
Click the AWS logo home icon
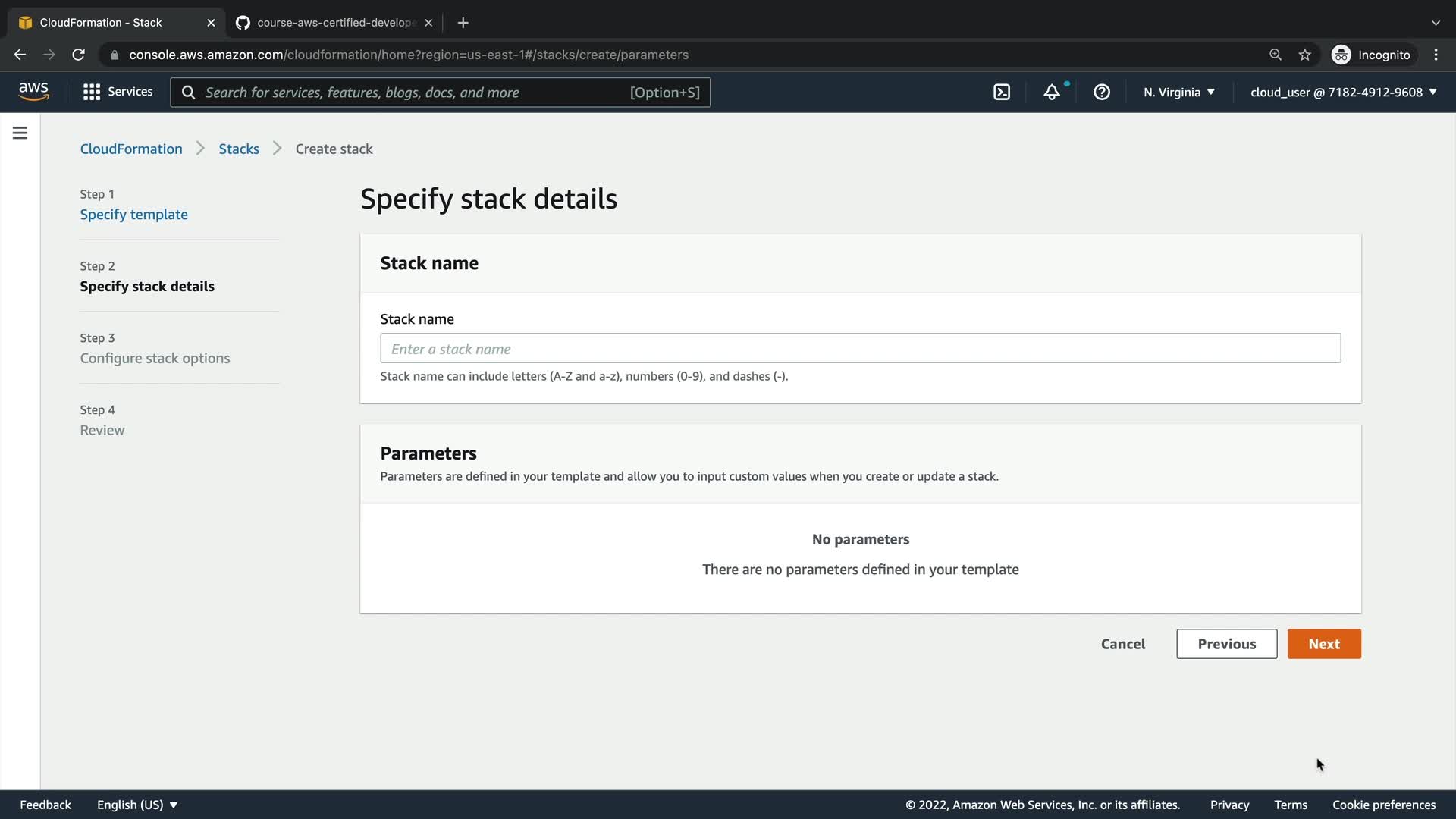tap(33, 91)
